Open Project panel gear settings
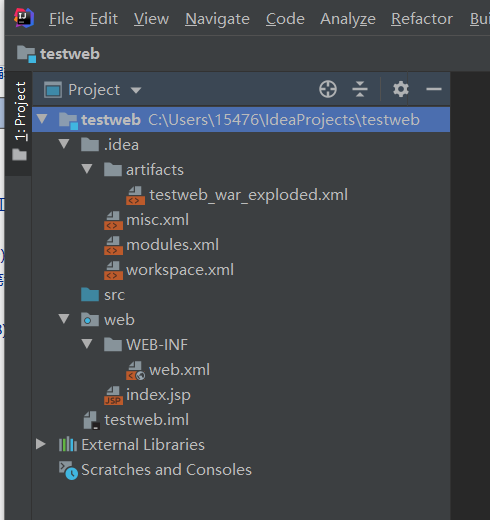Screen dimensions: 490x520 click(400, 89)
